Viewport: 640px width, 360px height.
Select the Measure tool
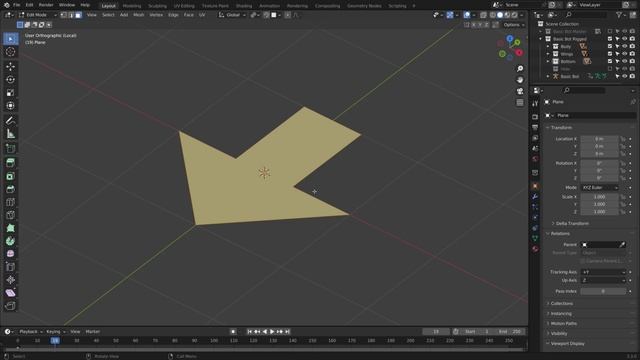11,134
